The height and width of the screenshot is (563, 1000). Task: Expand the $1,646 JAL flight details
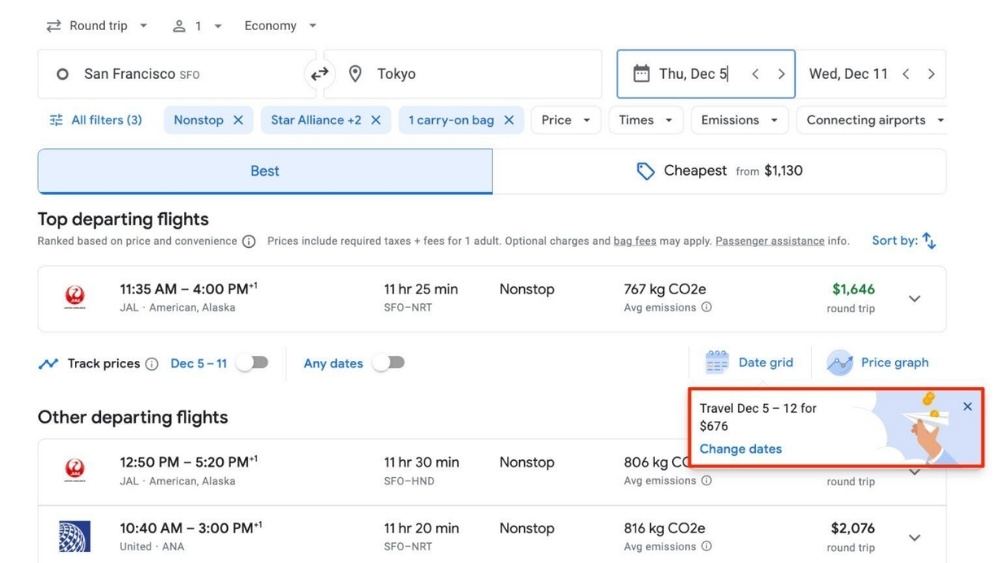pos(915,298)
